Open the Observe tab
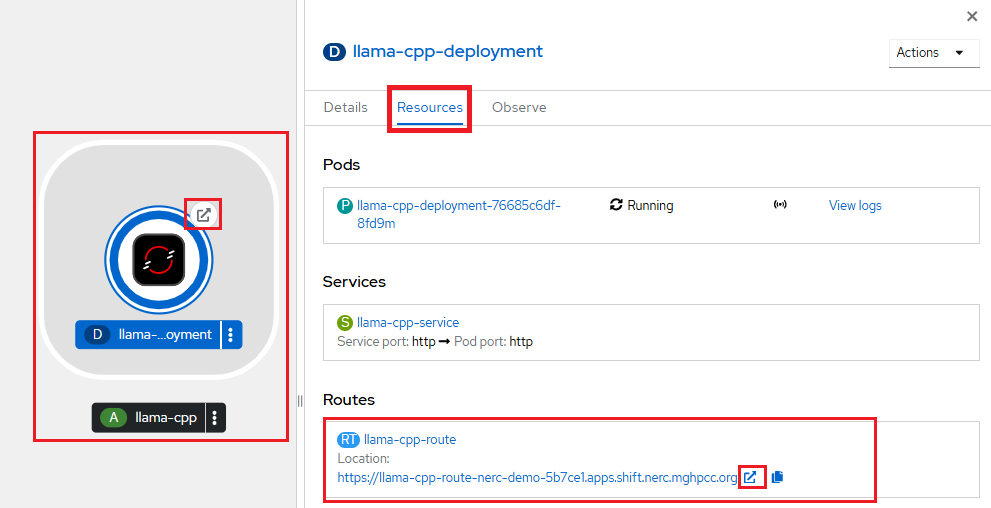 519,107
